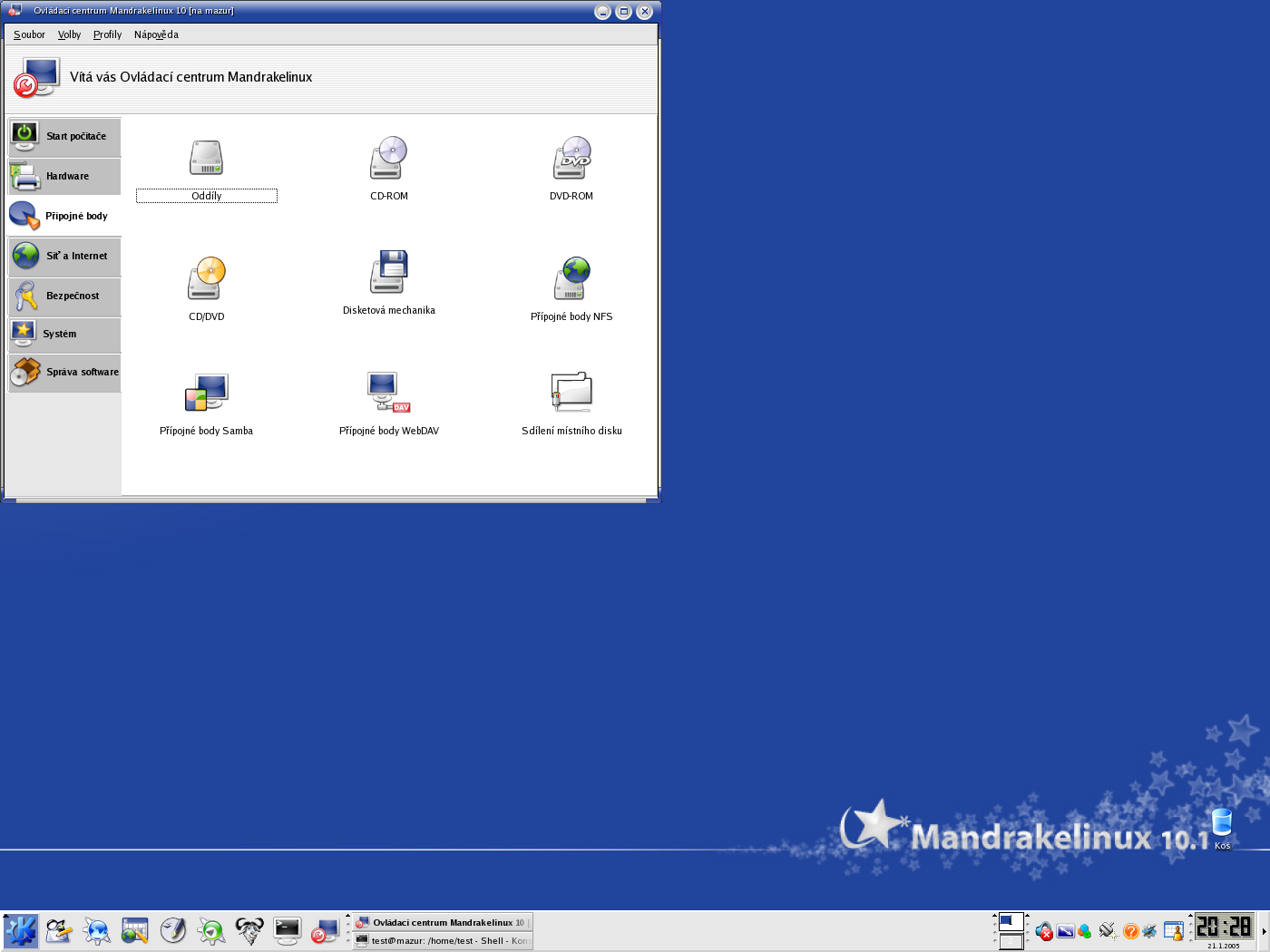Minimize the Ovládací centrum window
Screen dimensions: 1270x952
pos(602,12)
